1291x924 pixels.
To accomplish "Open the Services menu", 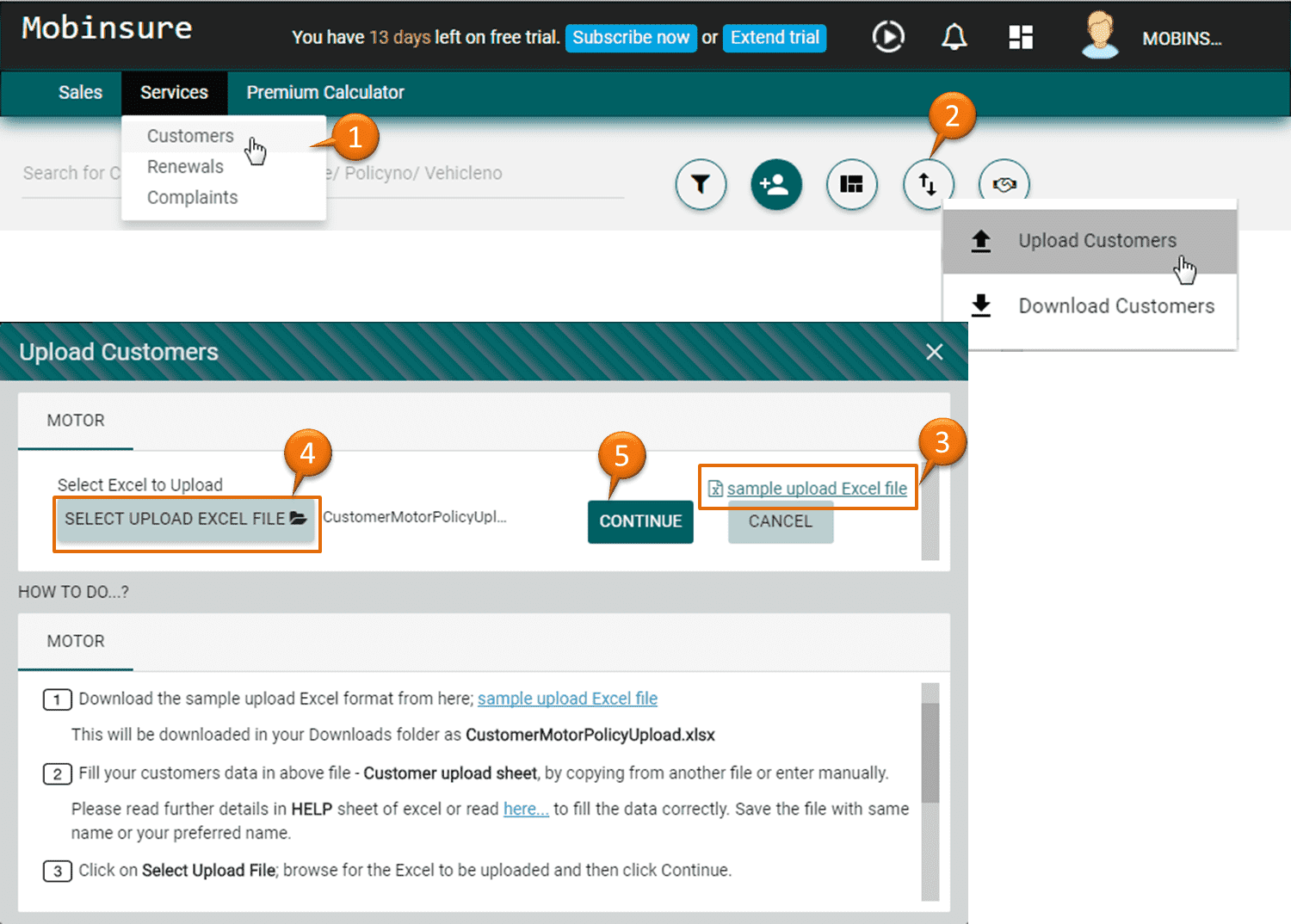I will click(x=174, y=92).
